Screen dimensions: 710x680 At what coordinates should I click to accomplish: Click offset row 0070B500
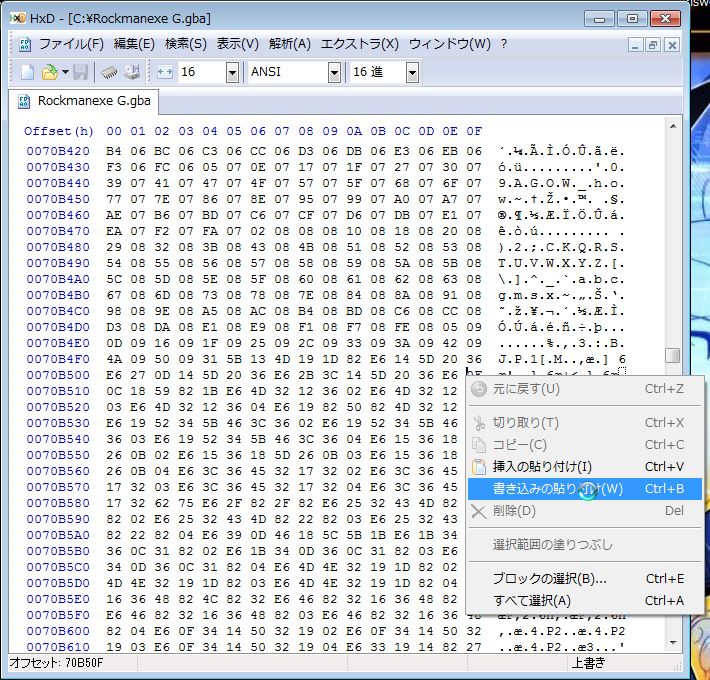point(58,375)
